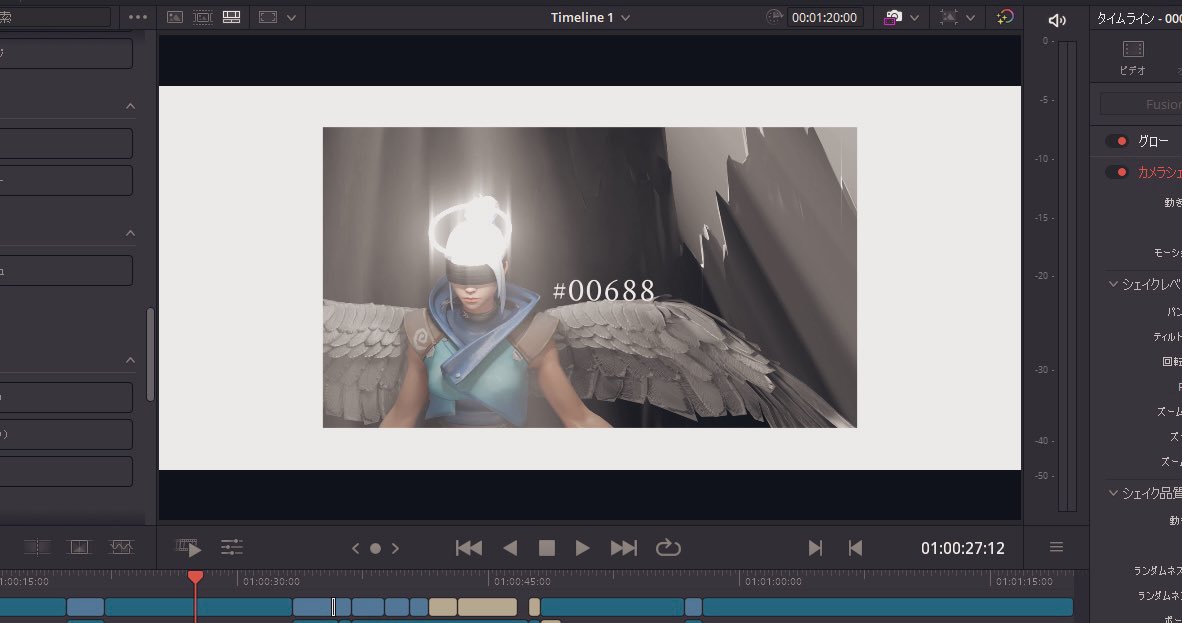Image resolution: width=1182 pixels, height=623 pixels.
Task: Toggle loop playback
Action: tap(668, 548)
